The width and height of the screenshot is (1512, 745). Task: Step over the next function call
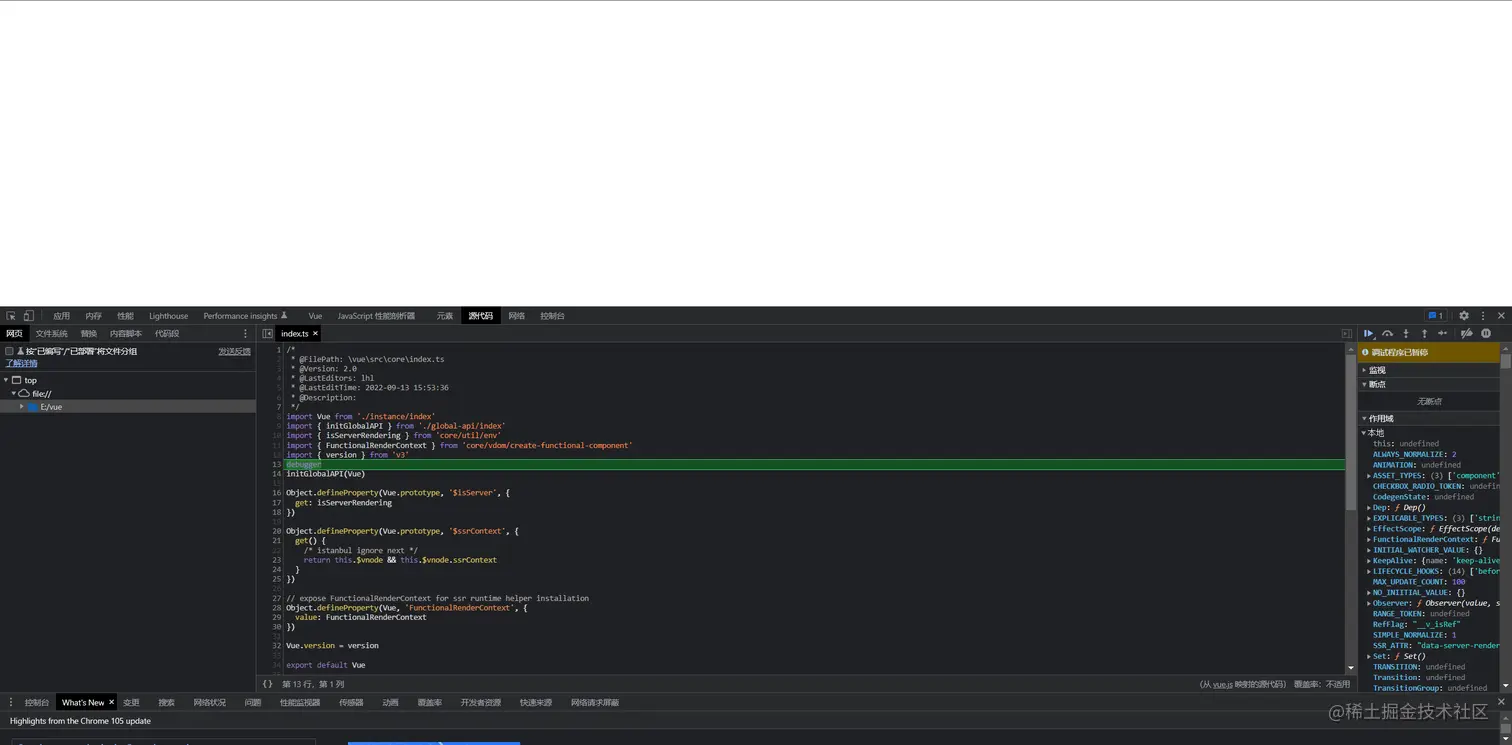(x=1387, y=334)
